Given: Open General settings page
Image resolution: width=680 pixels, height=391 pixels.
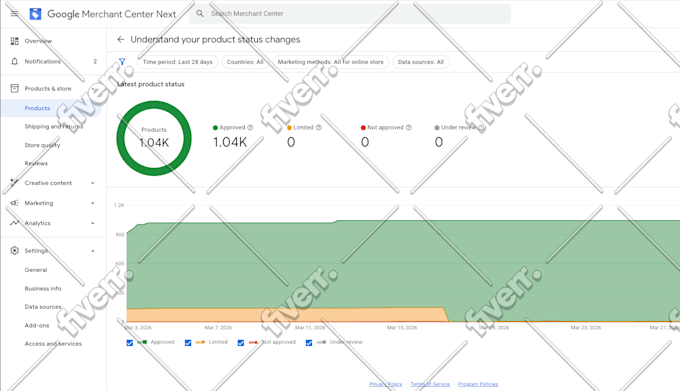Looking at the screenshot, I should click(36, 270).
